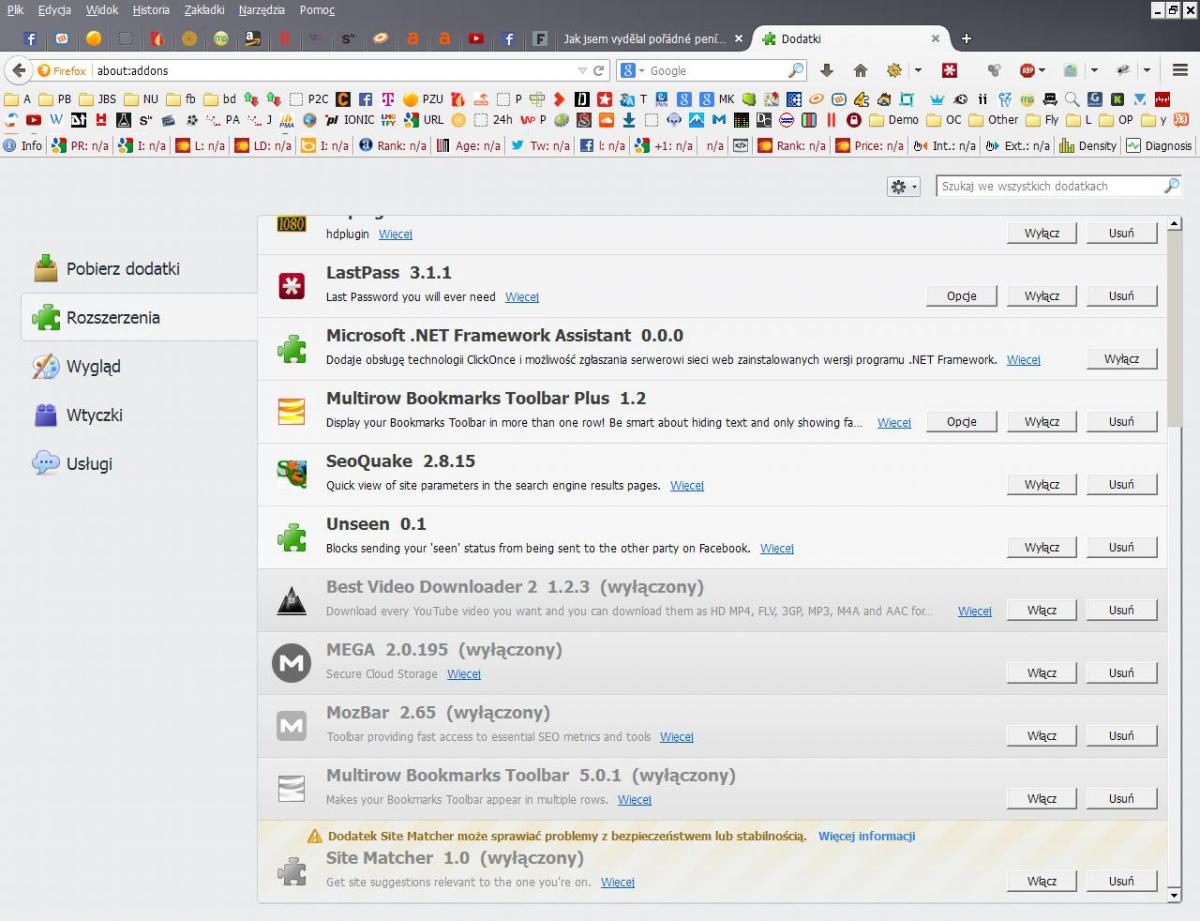1200x921 pixels.
Task: Open new tab with plus button
Action: (x=966, y=39)
